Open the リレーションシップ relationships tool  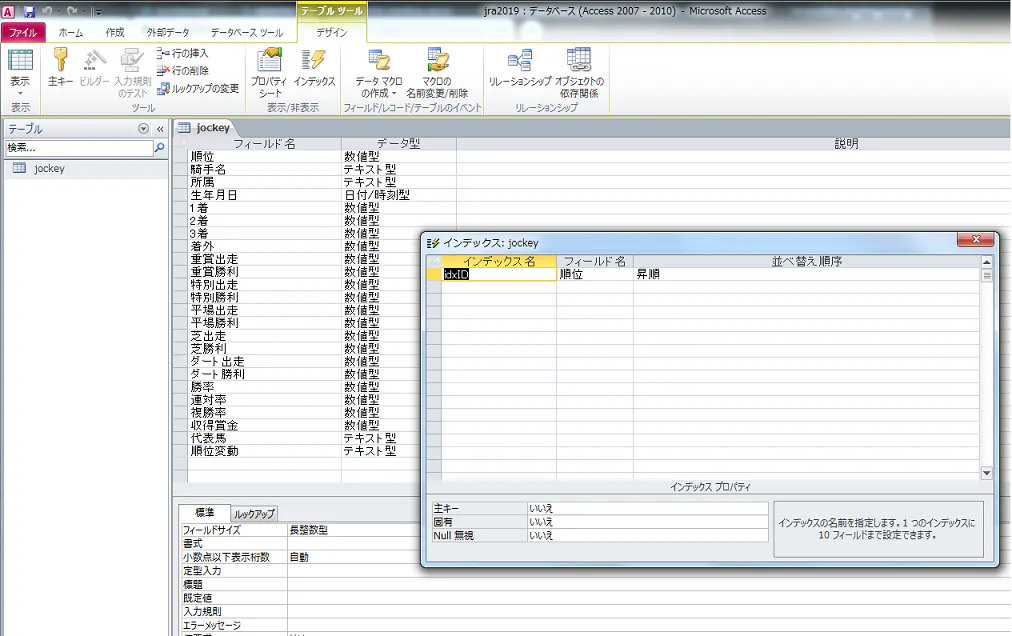(x=520, y=67)
